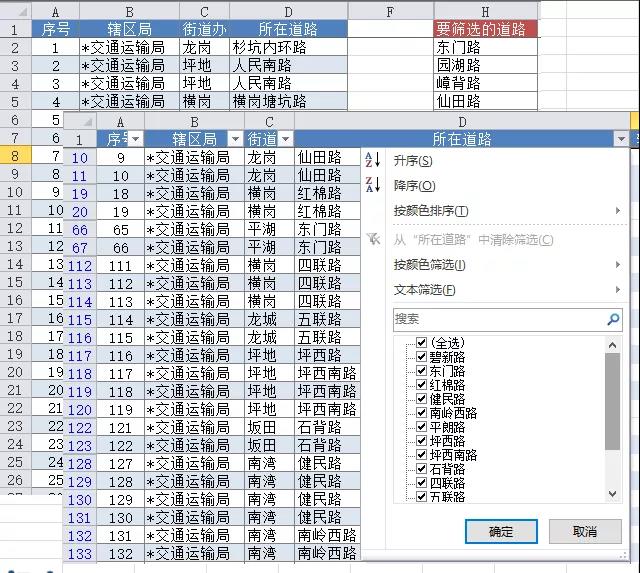Open the 所在道路 column filter dropdown
640x573 pixels.
click(x=621, y=139)
